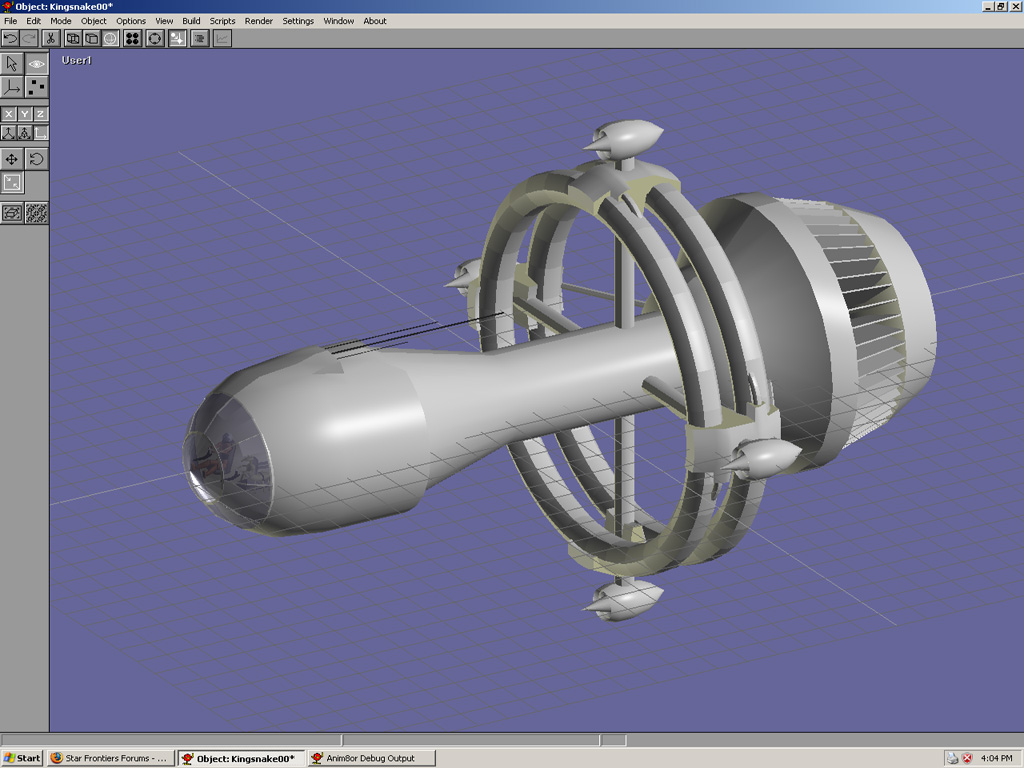Open the Render menu

[259, 21]
